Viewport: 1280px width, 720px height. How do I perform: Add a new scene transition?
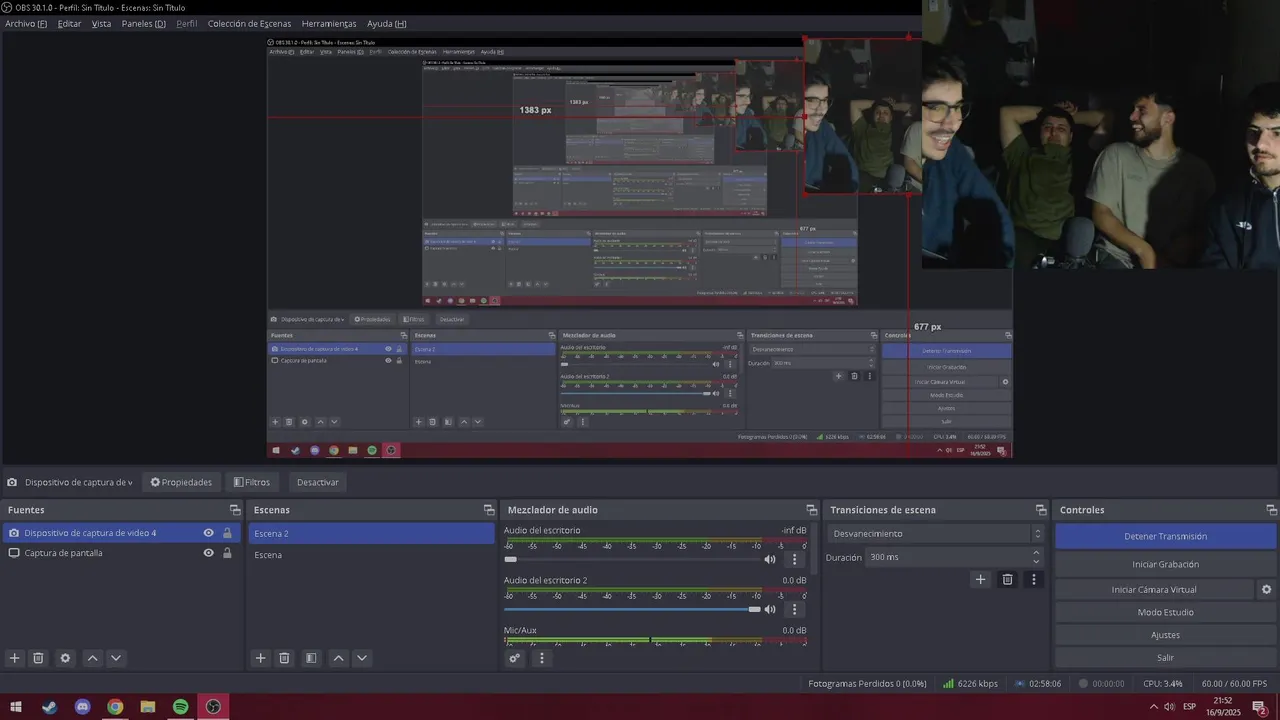pyautogui.click(x=980, y=579)
